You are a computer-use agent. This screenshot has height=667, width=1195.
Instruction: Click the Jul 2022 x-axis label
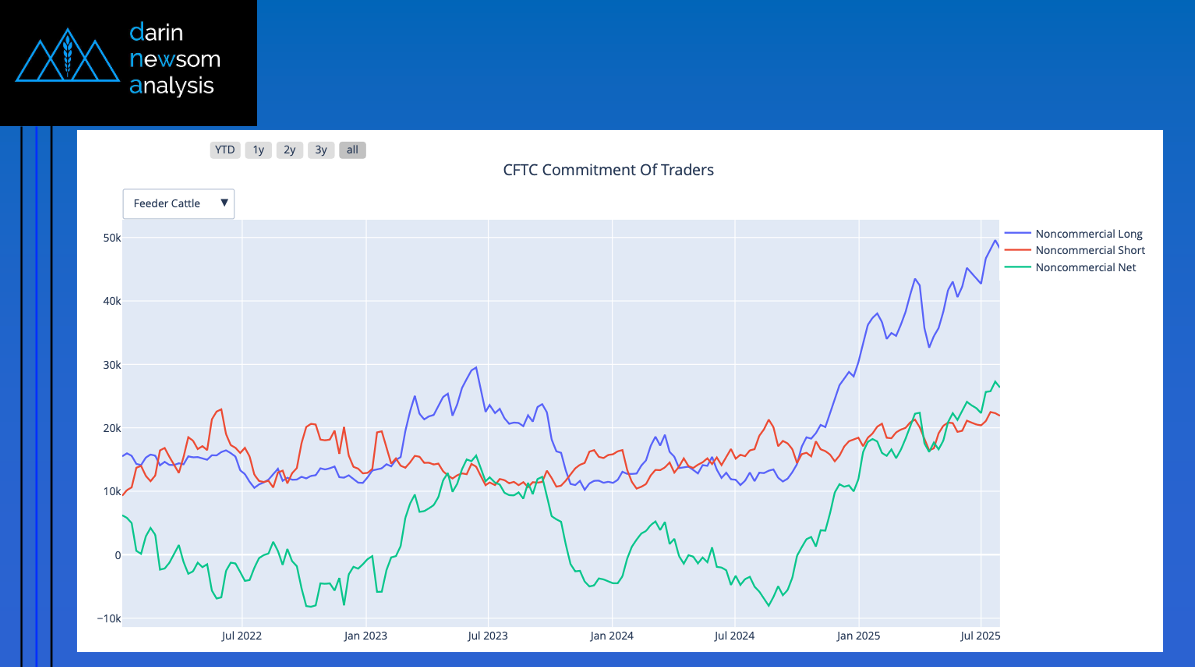coord(241,635)
